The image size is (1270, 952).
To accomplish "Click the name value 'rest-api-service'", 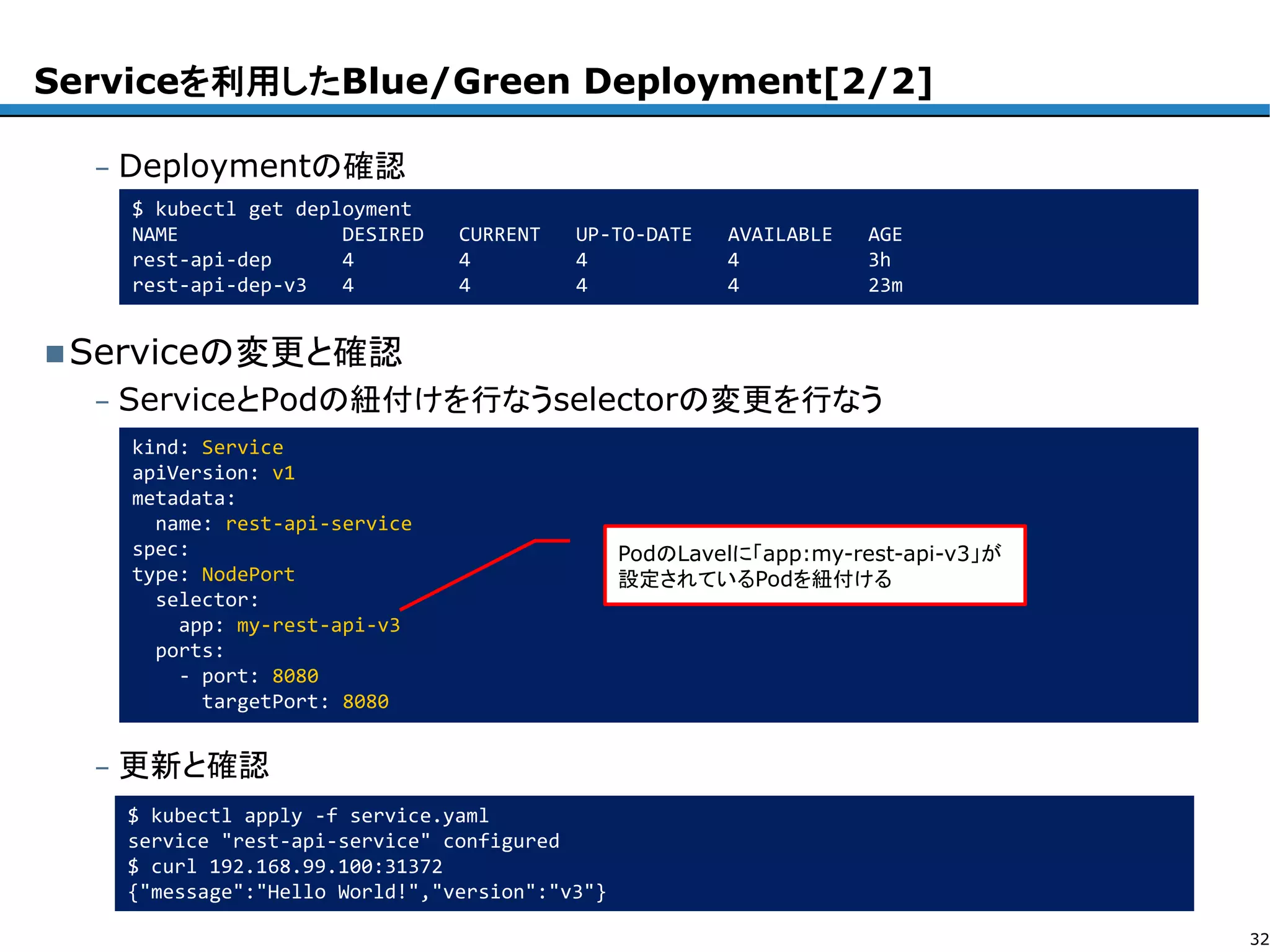I will (x=319, y=524).
